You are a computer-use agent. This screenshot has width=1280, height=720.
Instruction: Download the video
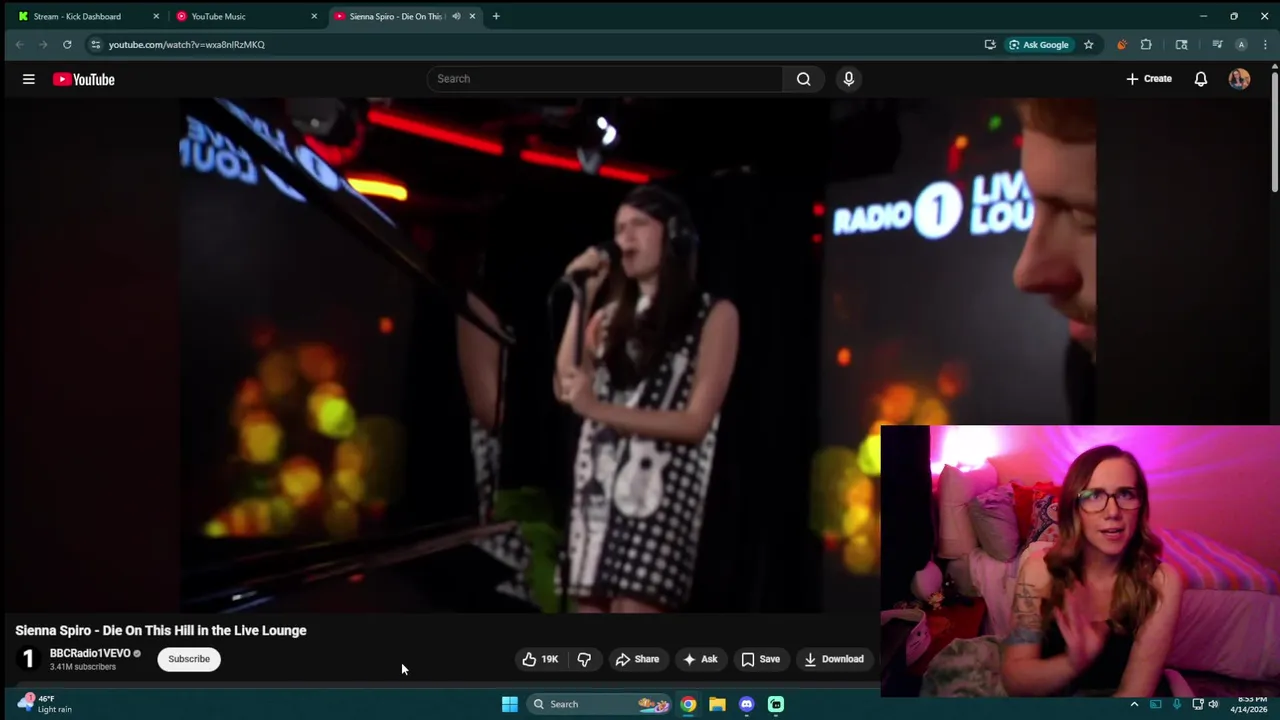coord(834,659)
